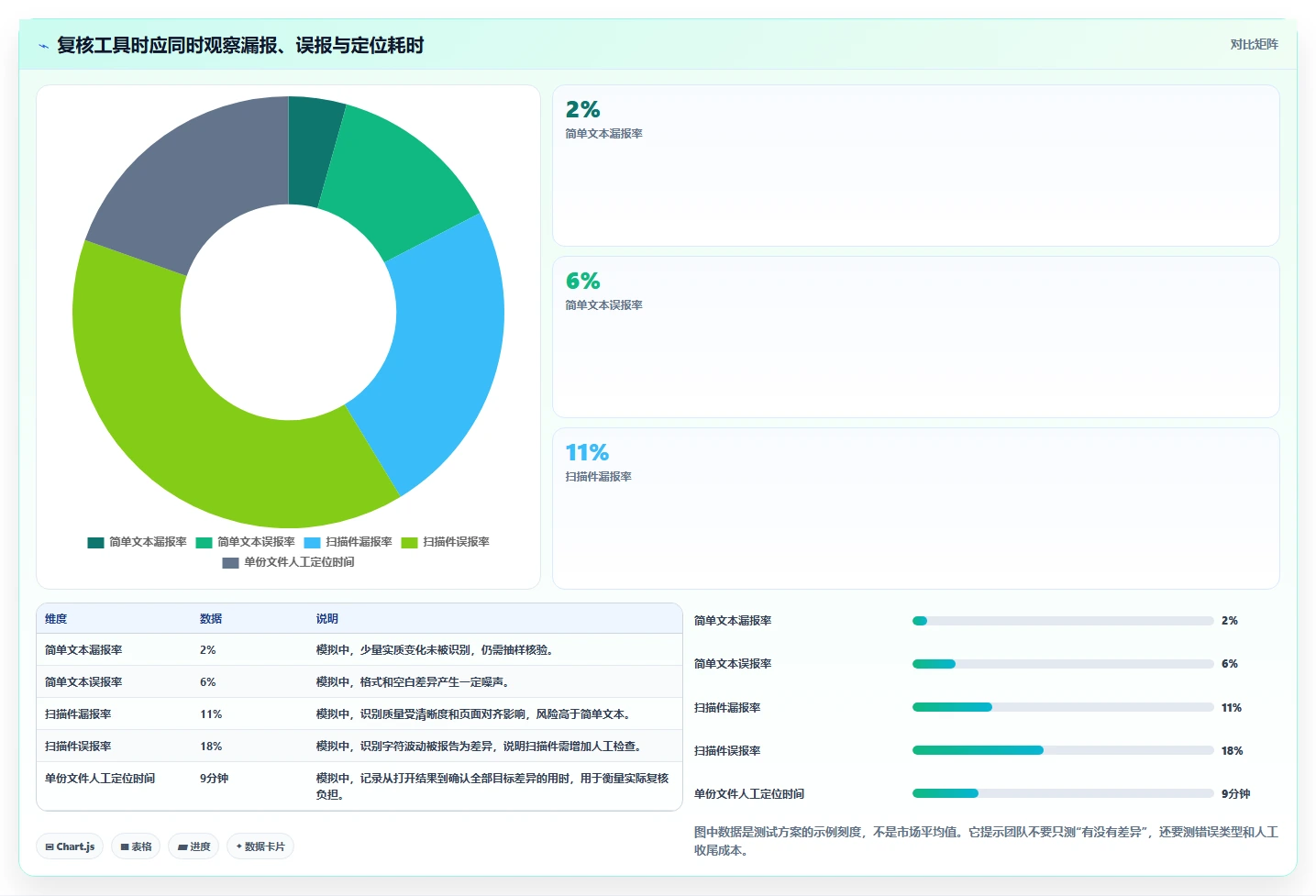This screenshot has height=896, width=1316.
Task: Click the 扫描件误报率 progress bar
Action: point(1063,750)
